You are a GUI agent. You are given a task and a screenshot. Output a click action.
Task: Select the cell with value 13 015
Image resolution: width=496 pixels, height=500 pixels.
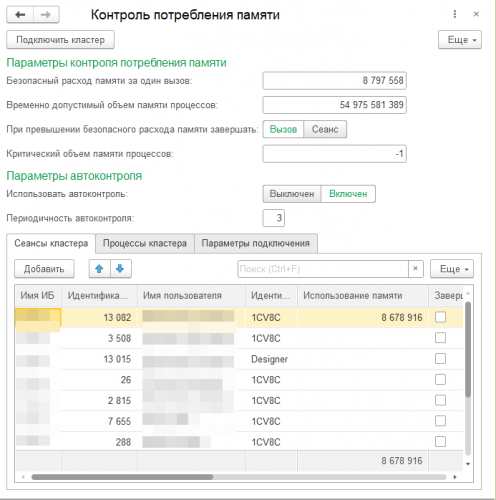[99, 359]
